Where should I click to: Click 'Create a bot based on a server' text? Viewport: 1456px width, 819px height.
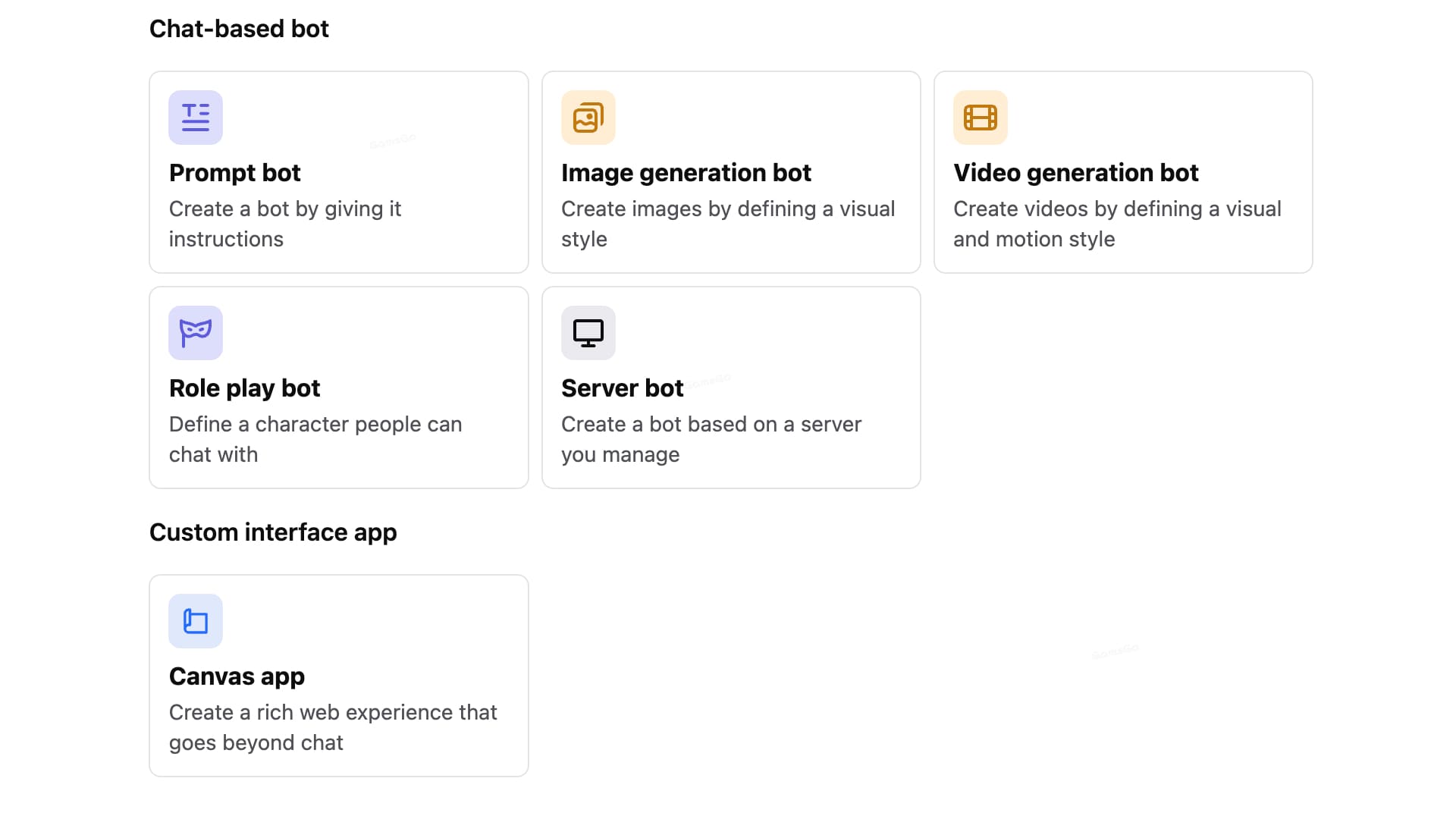[x=711, y=425]
